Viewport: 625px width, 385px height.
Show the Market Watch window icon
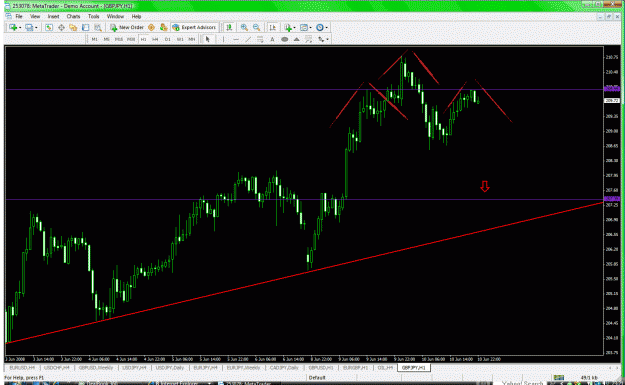(x=49, y=28)
